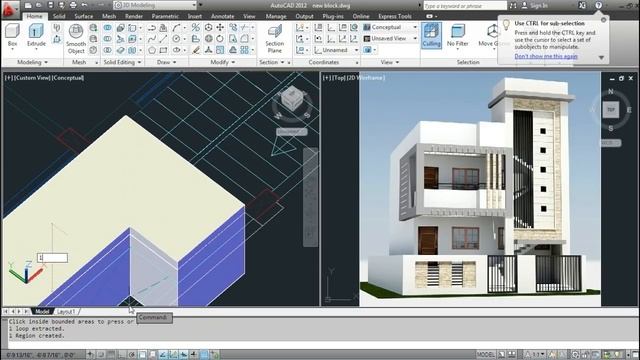Viewport: 640px width, 360px height.
Task: Select the Line draw tool
Action: [163, 39]
